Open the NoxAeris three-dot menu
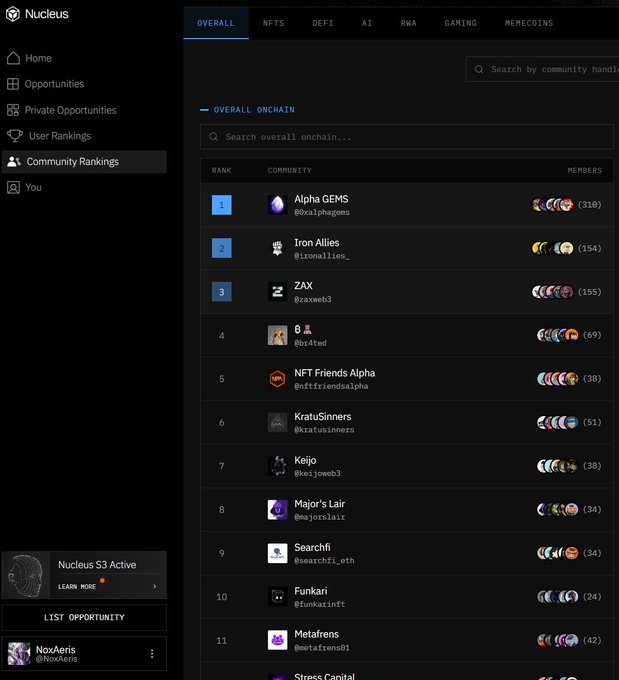The width and height of the screenshot is (619, 680). click(152, 654)
